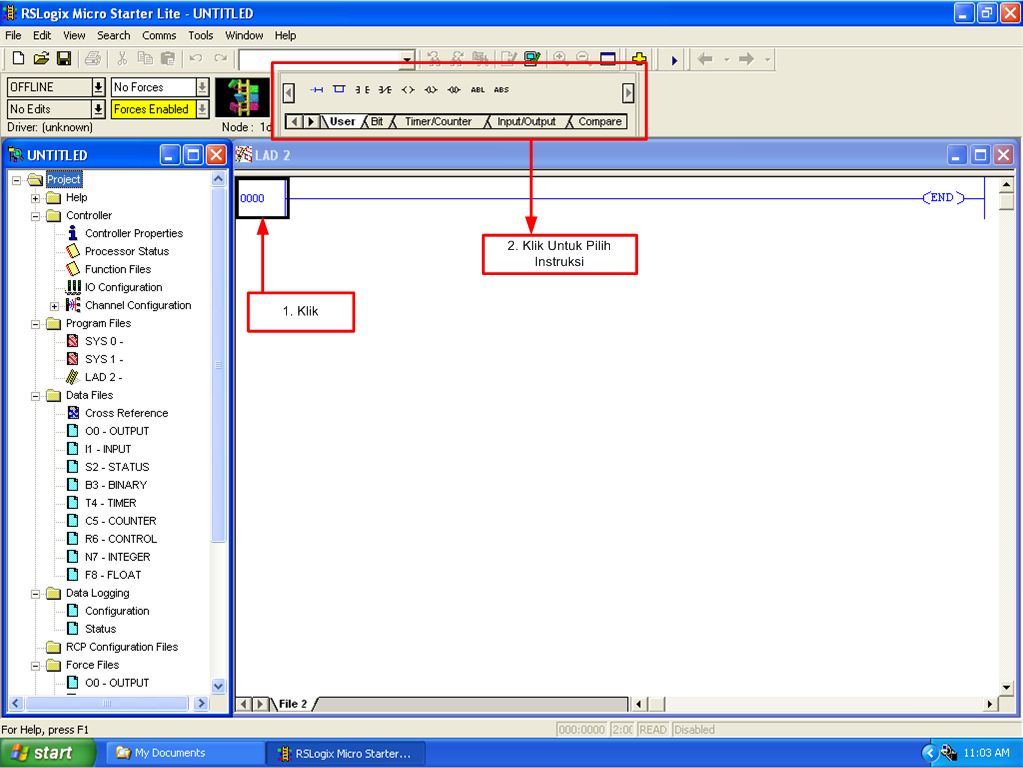The width and height of the screenshot is (1023, 768).
Task: Collapse the Project tree root
Action: coord(17,180)
